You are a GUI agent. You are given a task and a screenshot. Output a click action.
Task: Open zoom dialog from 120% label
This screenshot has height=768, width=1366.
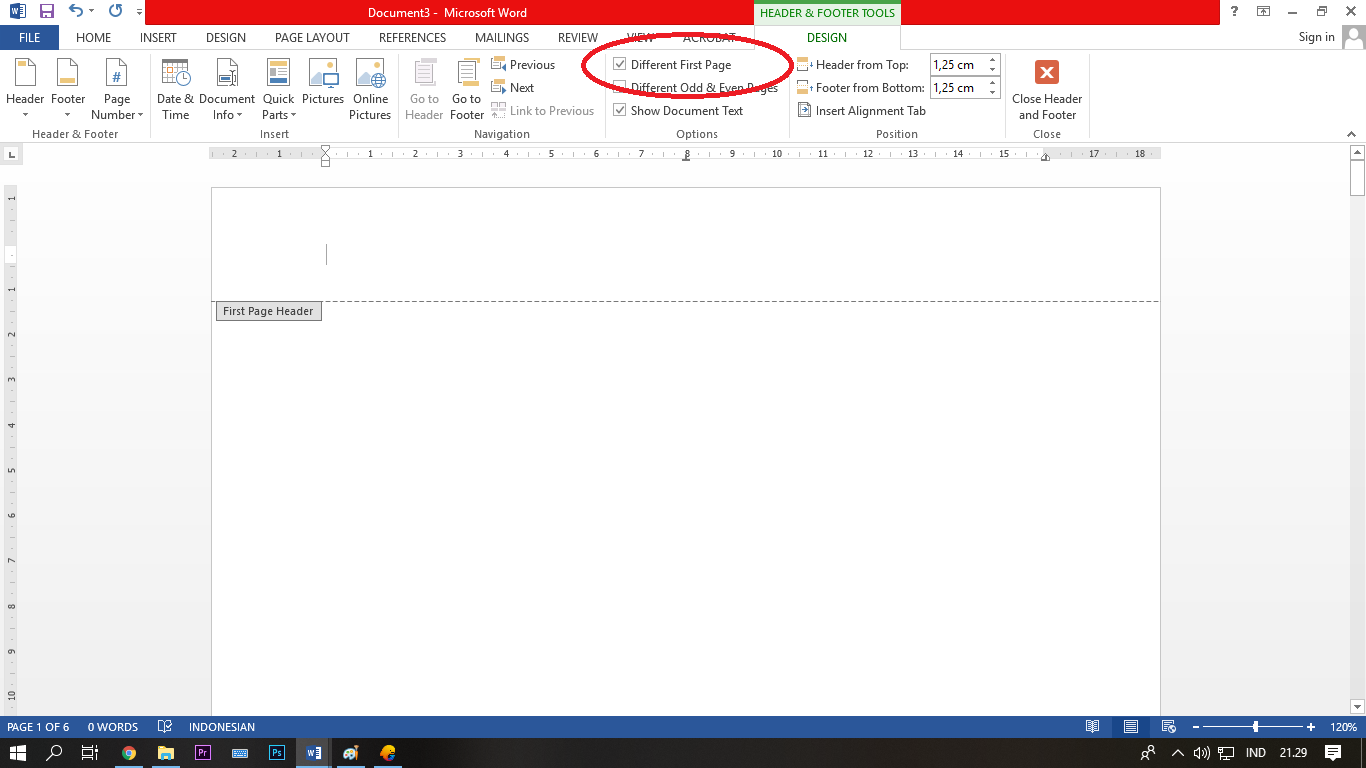tap(1343, 727)
